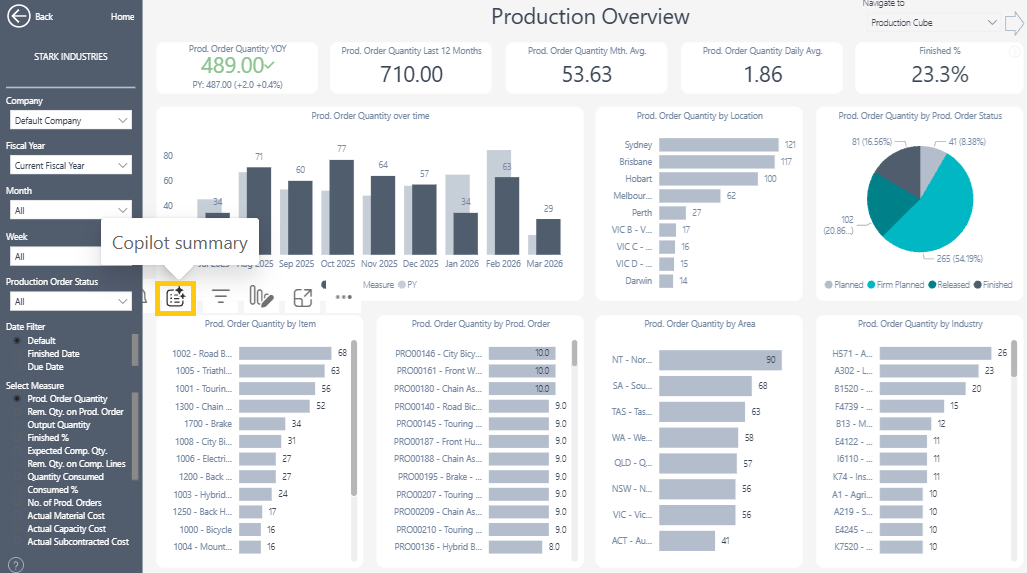Viewport: 1027px width, 573px height.
Task: Open the more options ellipsis menu
Action: pos(344,297)
